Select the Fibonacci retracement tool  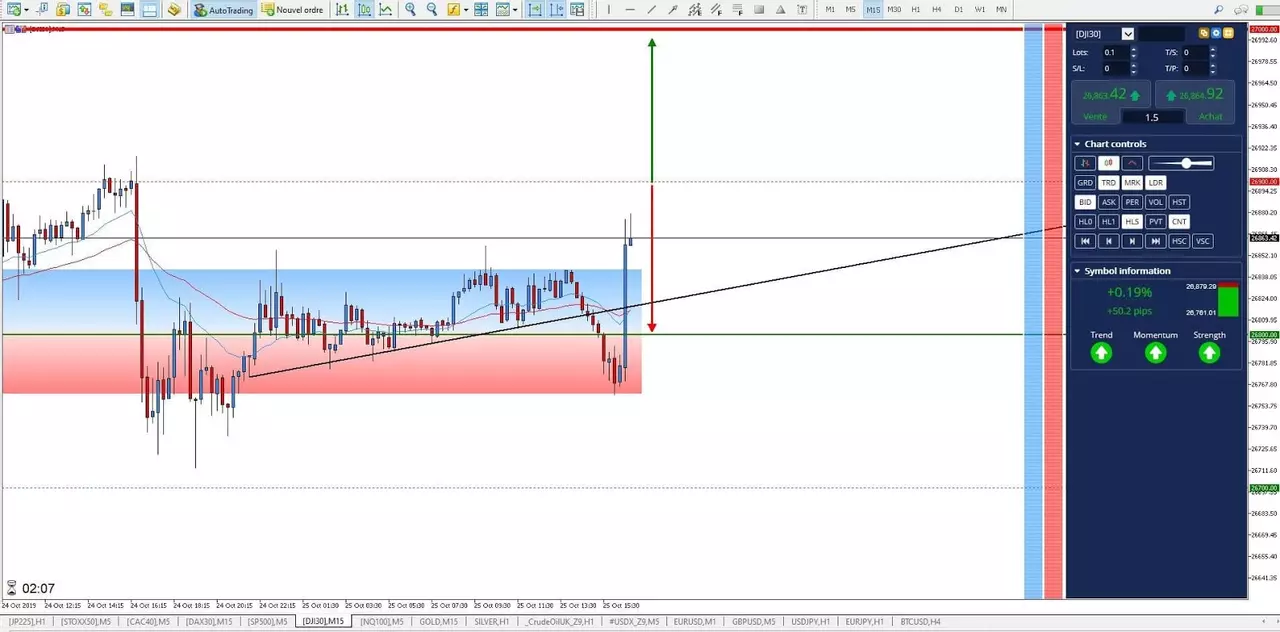point(738,9)
